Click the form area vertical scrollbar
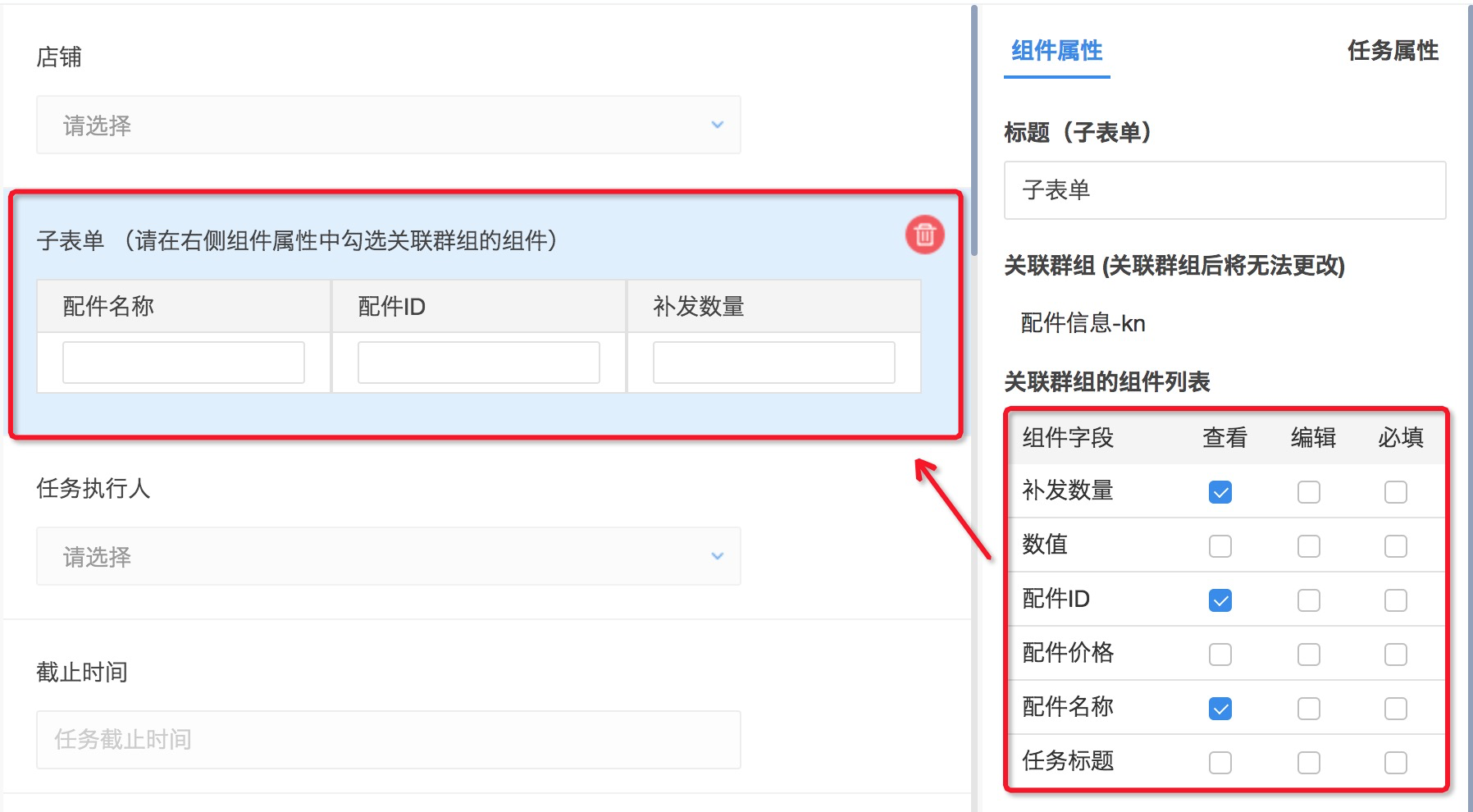Viewport: 1473px width, 812px height. tap(974, 131)
